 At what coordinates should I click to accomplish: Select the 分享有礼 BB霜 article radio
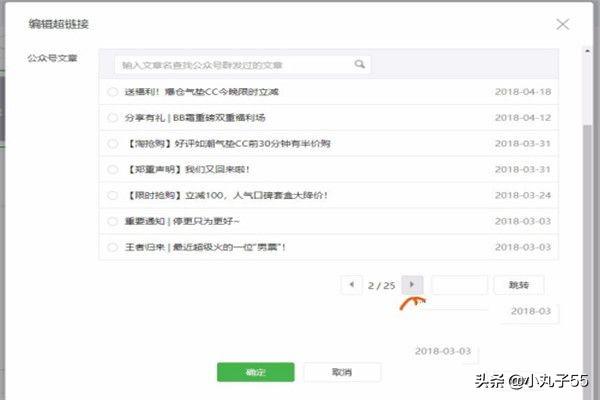pyautogui.click(x=112, y=118)
